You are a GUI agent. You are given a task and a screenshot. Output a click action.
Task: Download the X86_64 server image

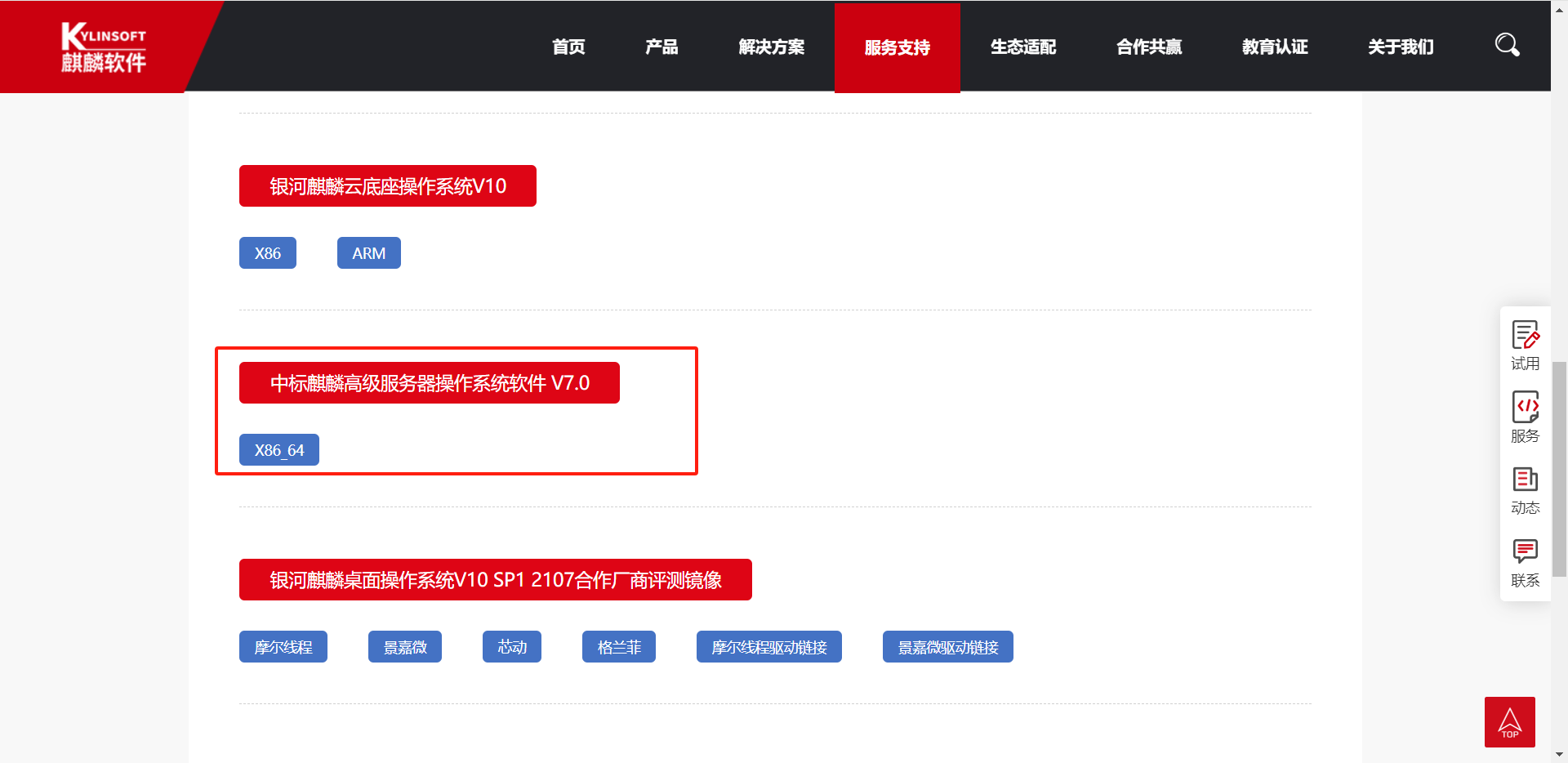[279, 450]
